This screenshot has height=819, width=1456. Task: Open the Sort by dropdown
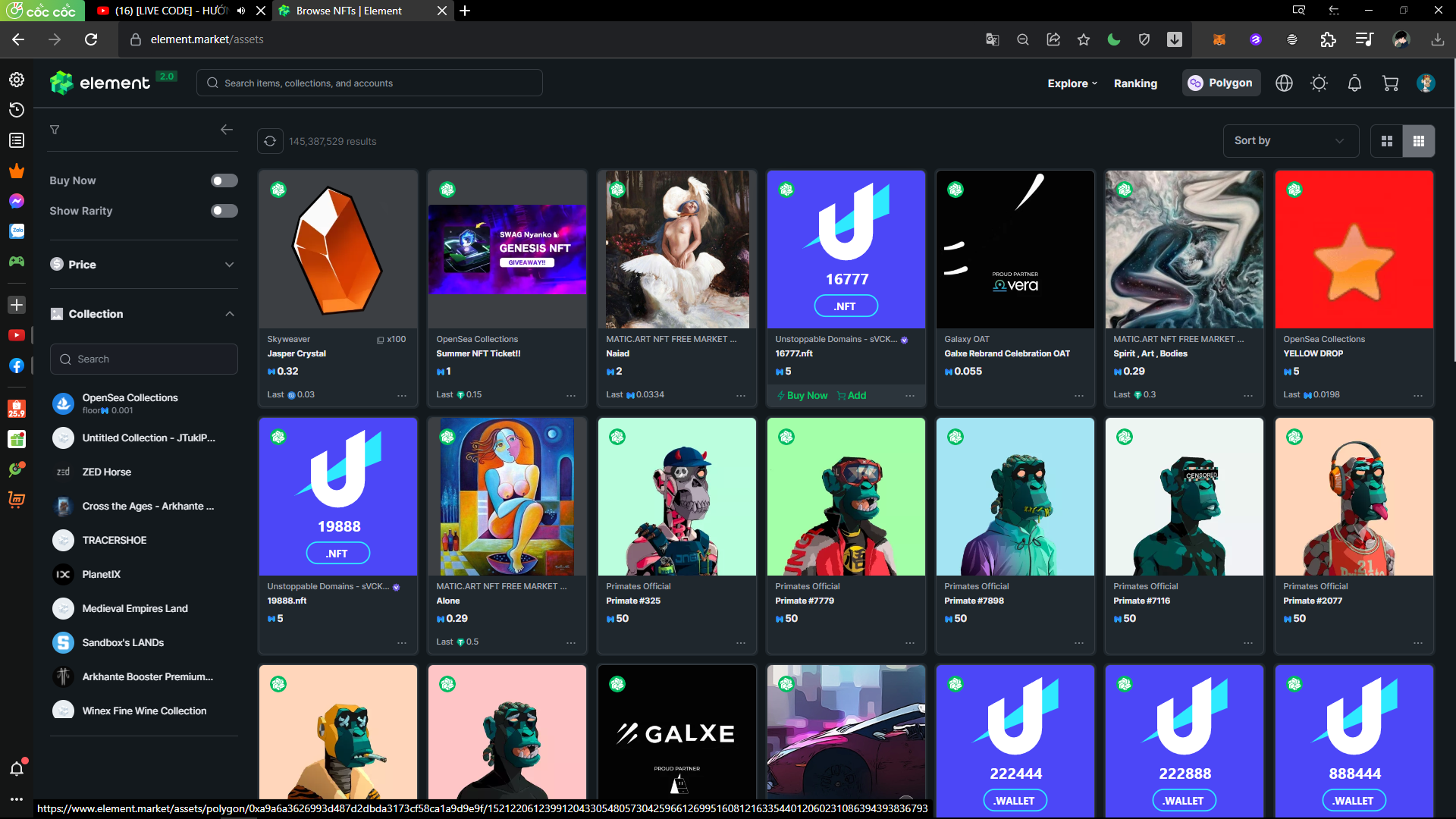[1291, 141]
